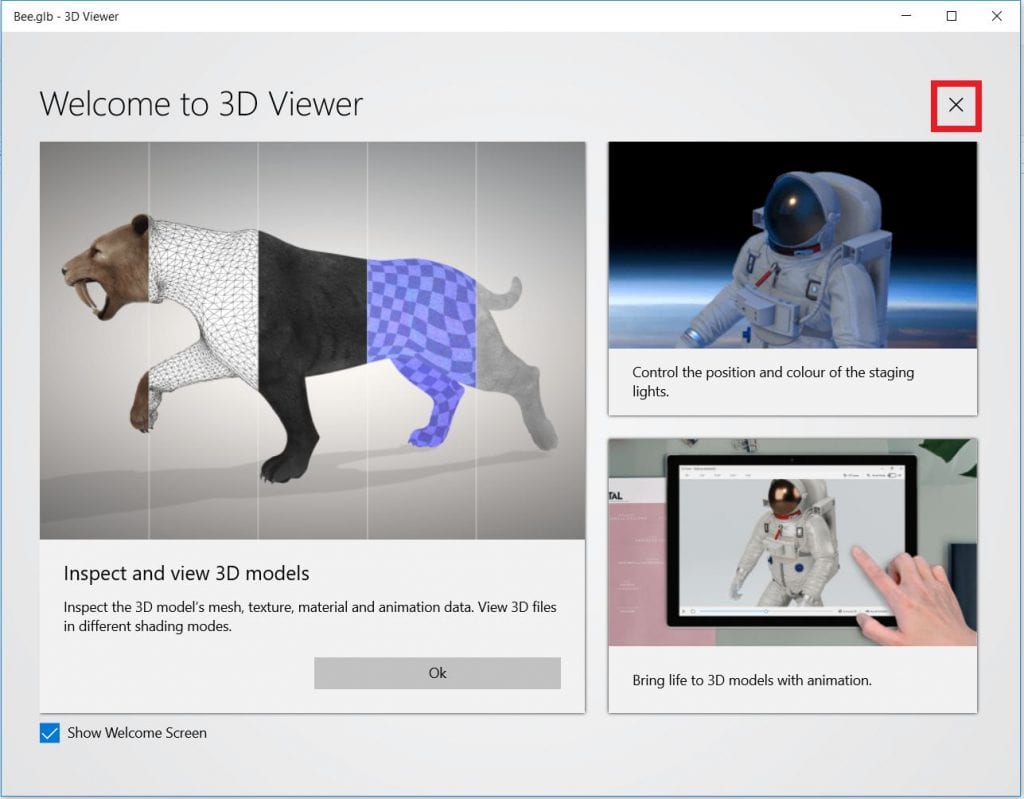Click the staging lights caption text
Viewport: 1024px width, 799px height.
pos(773,381)
